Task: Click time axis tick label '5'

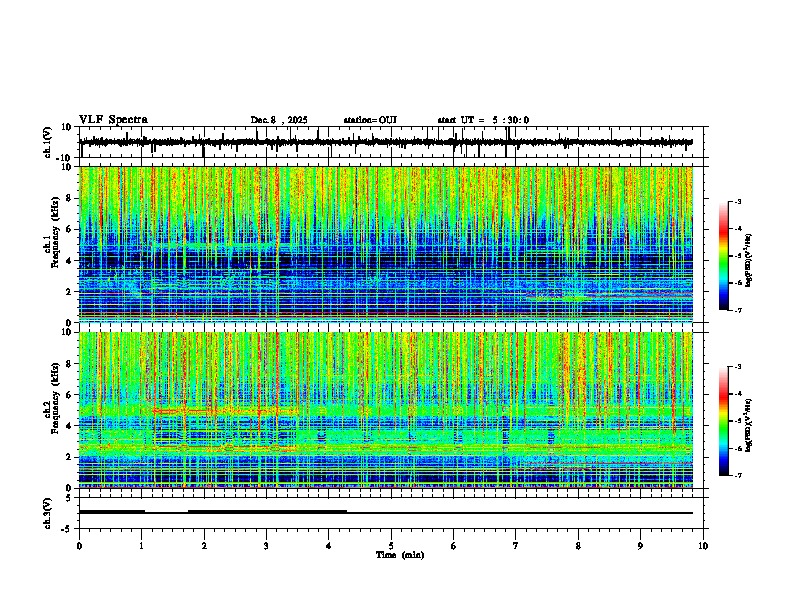Action: point(391,546)
